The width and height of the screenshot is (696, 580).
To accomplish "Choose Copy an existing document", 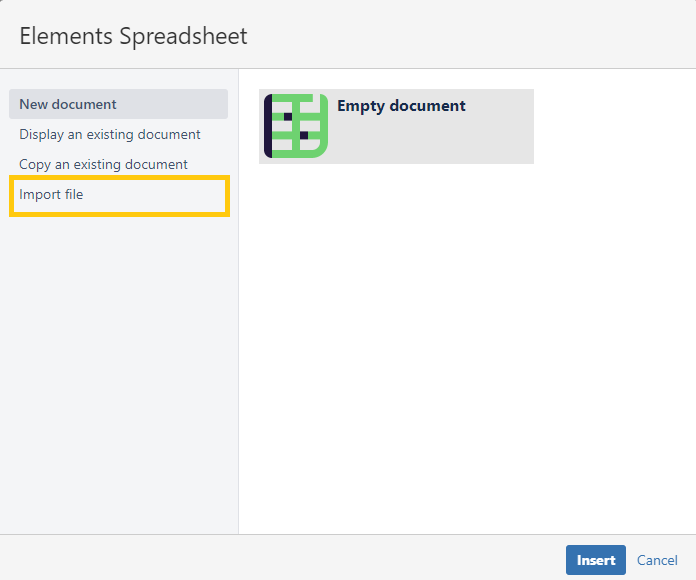I will tap(103, 164).
